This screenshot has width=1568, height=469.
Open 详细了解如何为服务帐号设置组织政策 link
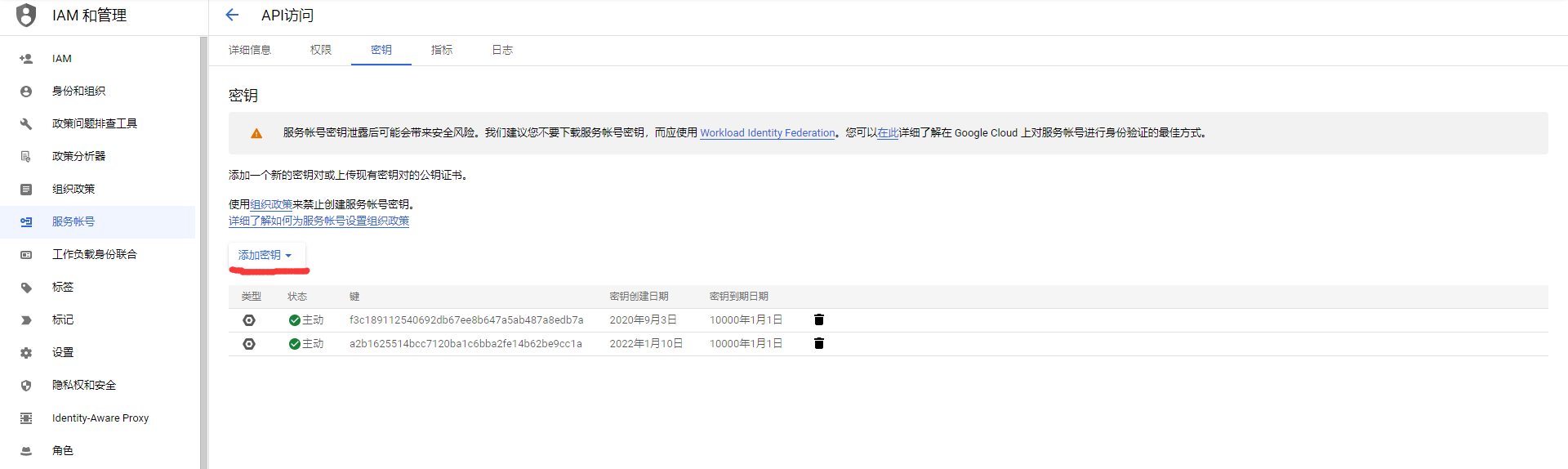(318, 221)
